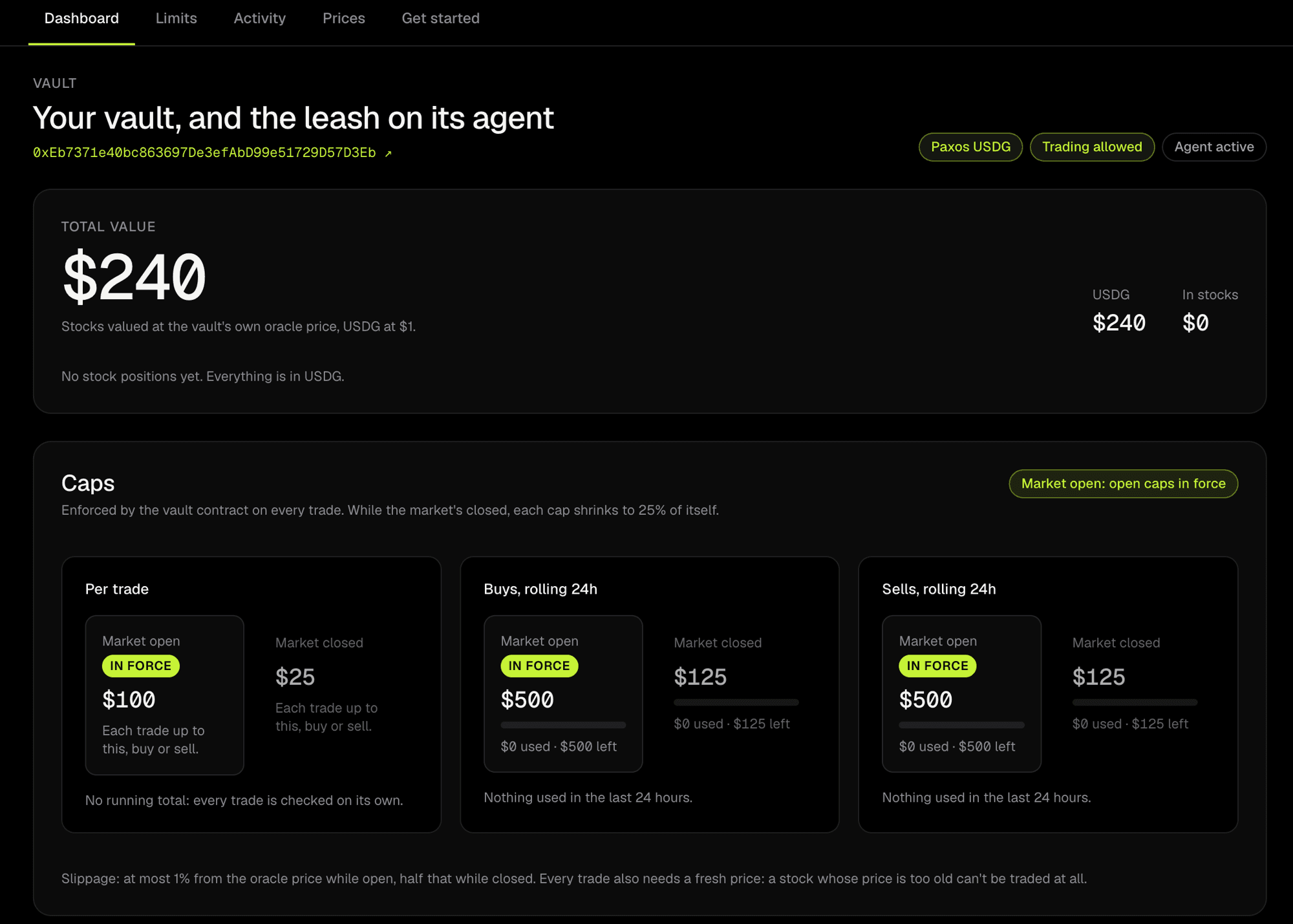Click the Buys market open $500 cap
Image resolution: width=1293 pixels, height=924 pixels.
click(527, 700)
